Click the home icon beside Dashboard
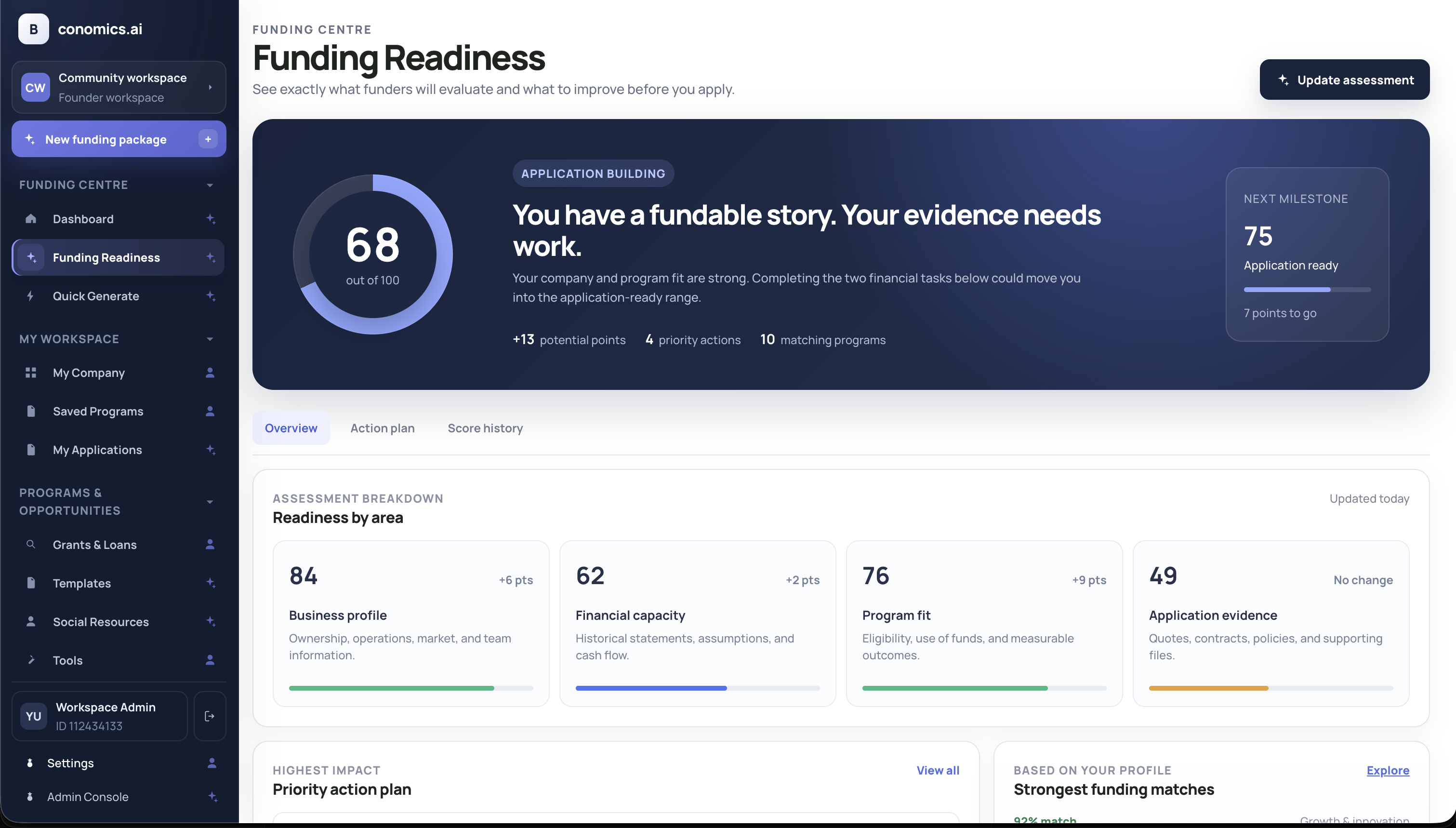1456x828 pixels. point(31,219)
